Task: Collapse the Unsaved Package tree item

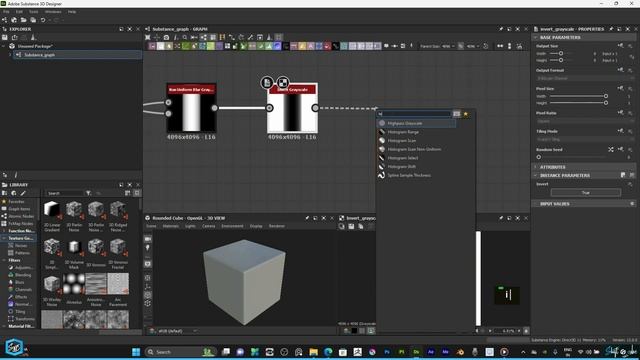Action: pos(4,46)
